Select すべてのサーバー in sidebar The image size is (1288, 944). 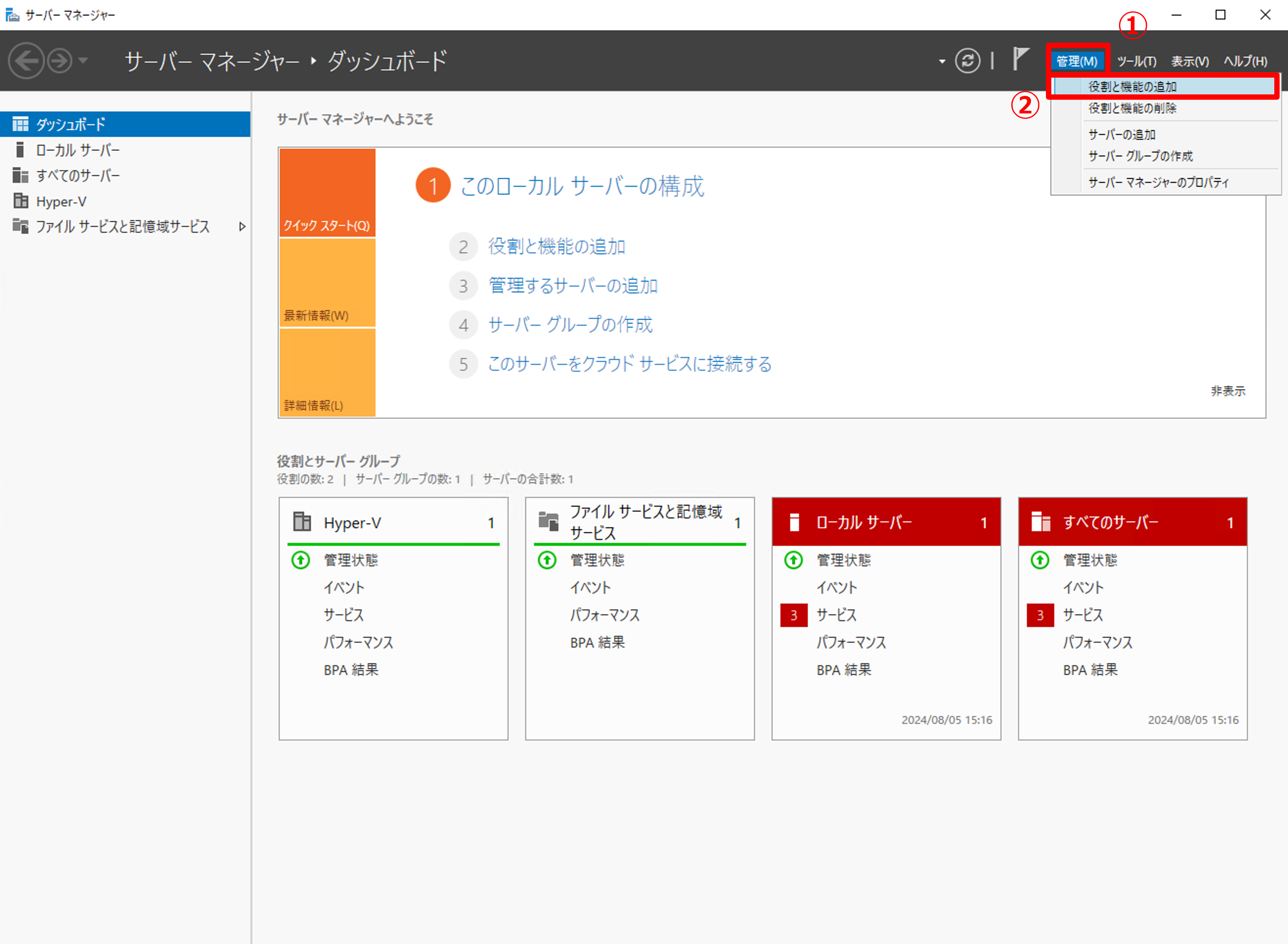click(x=125, y=175)
